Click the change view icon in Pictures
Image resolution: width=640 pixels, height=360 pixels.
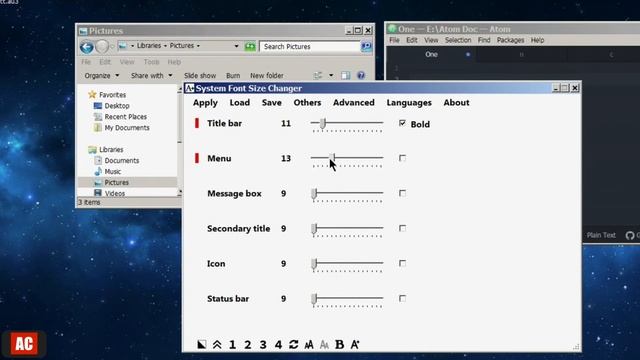point(318,76)
